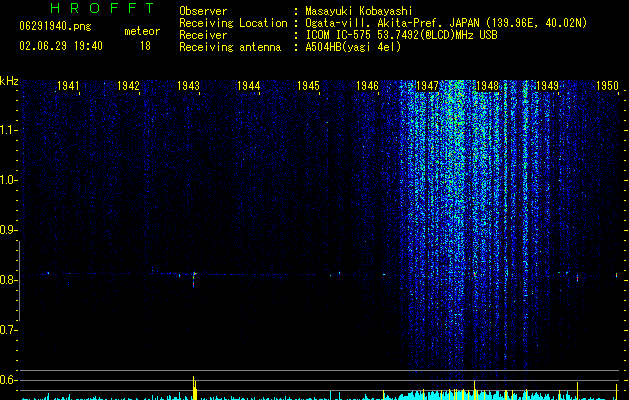This screenshot has height=400, width=629.
Task: Click the 0.9 kHz axis label
Action: pos(8,230)
